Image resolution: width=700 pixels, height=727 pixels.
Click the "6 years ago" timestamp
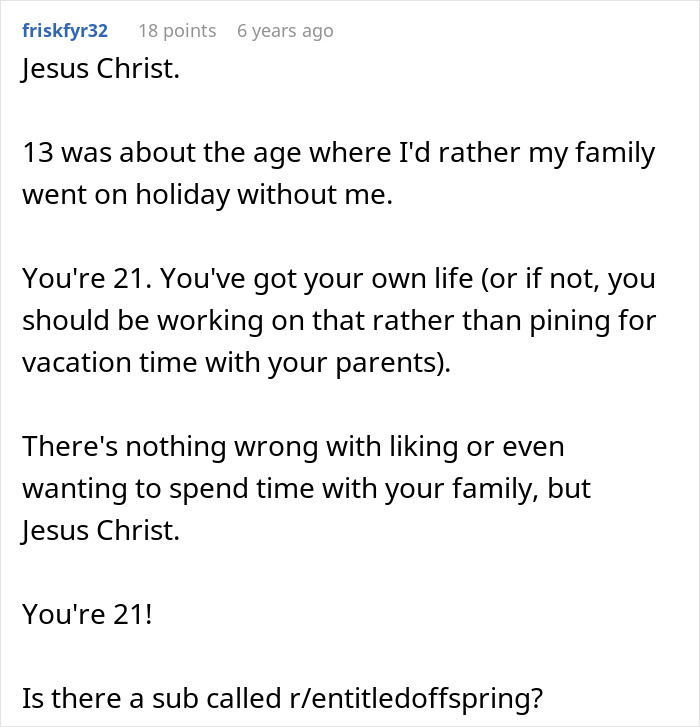285,31
